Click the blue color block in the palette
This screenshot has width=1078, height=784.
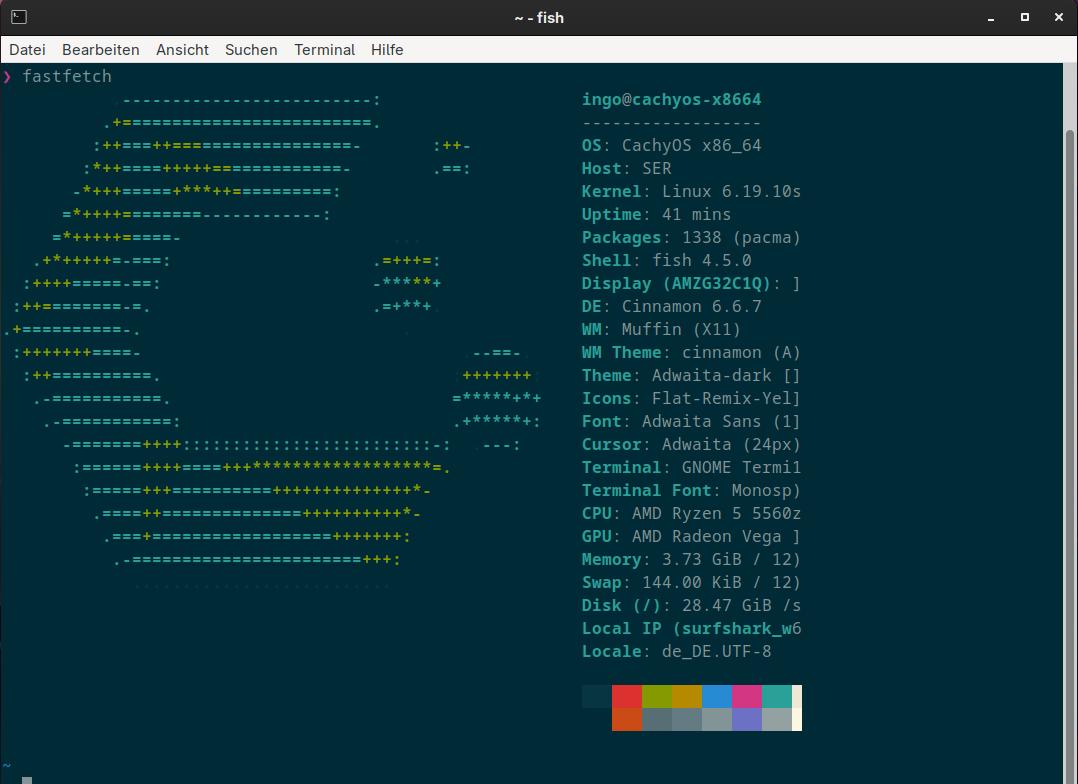717,696
